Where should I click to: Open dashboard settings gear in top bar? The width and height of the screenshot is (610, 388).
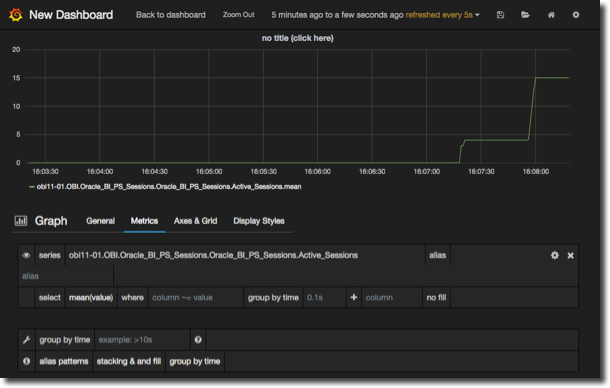(576, 15)
